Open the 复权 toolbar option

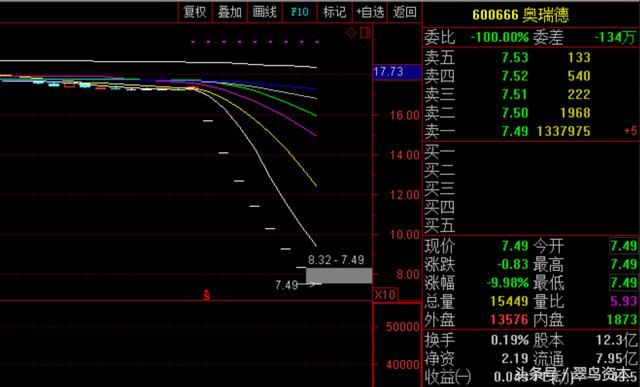coord(195,12)
